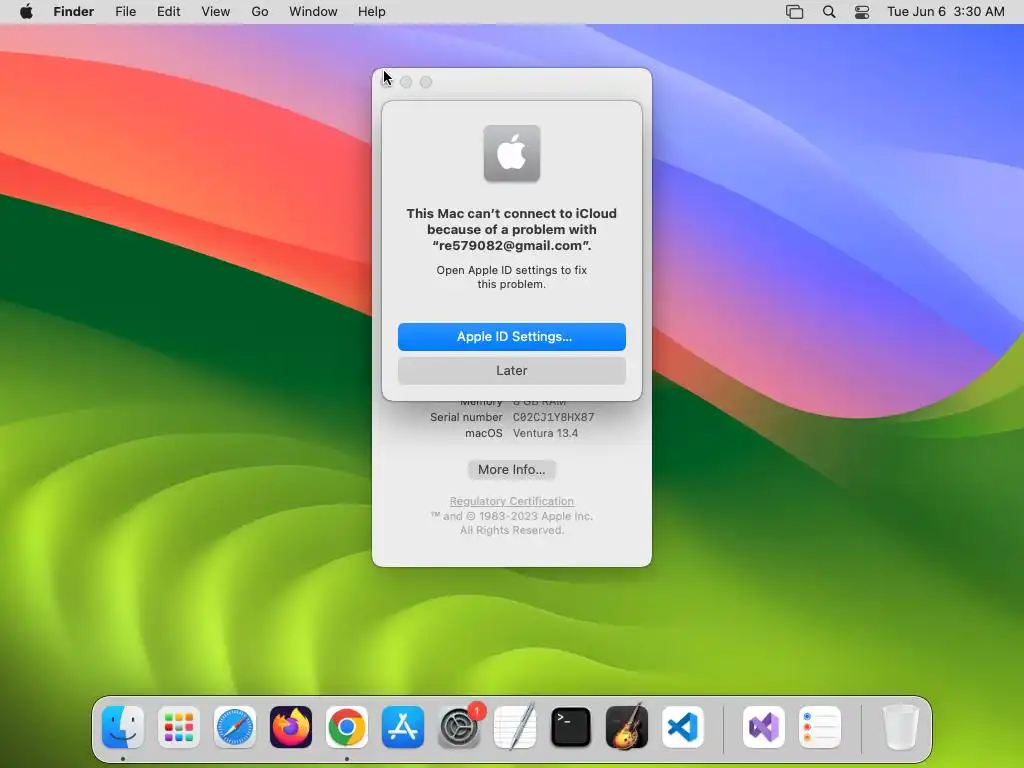The image size is (1024, 768).
Task: Launch Google Chrome from the Dock
Action: coord(347,727)
